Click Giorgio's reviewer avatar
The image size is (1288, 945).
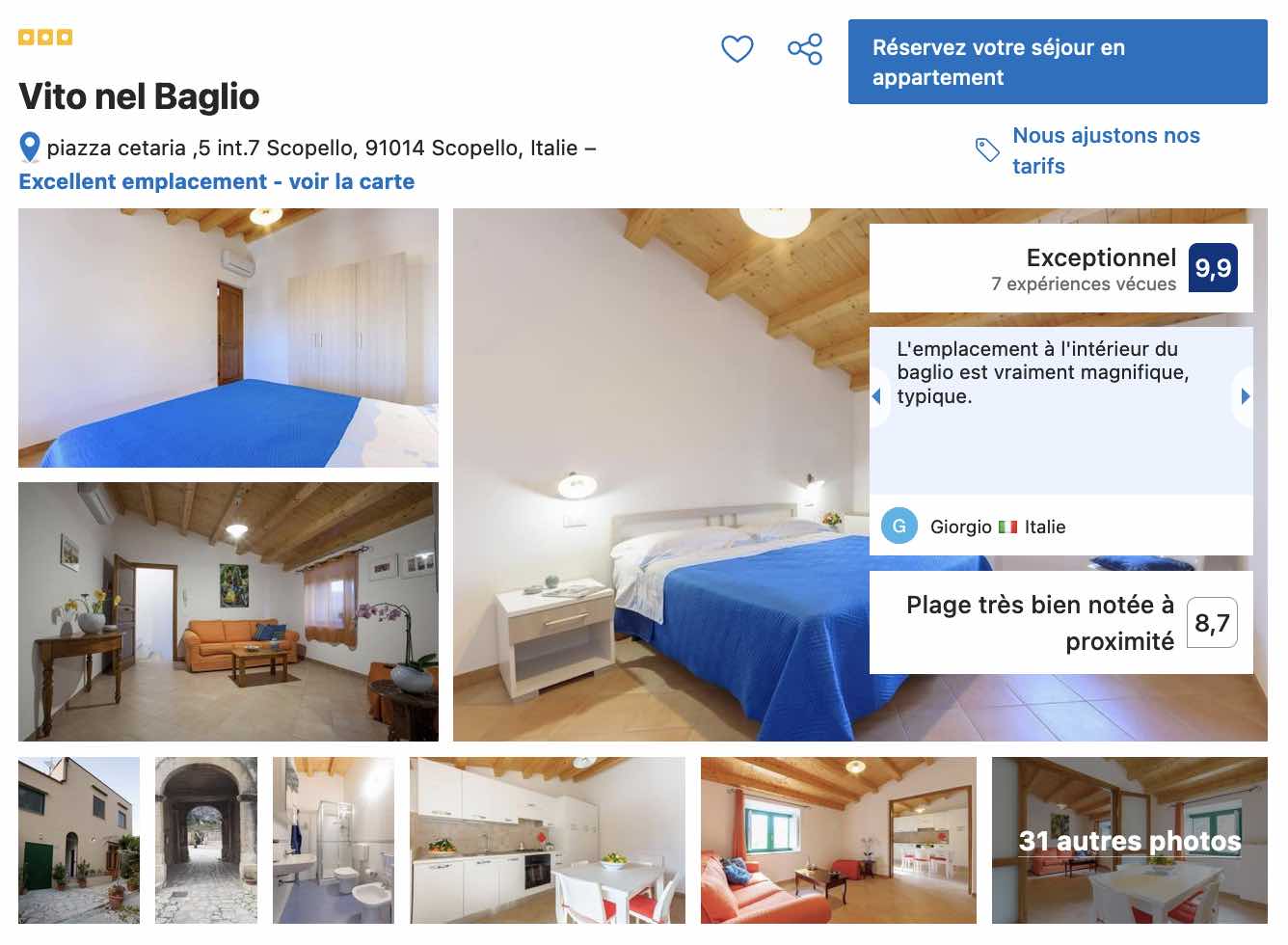[x=899, y=526]
